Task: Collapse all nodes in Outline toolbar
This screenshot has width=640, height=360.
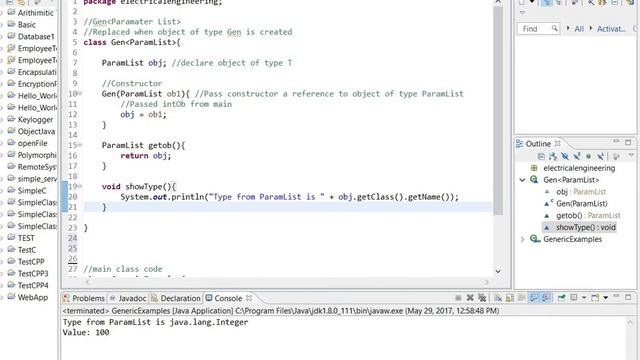Action: [x=541, y=156]
